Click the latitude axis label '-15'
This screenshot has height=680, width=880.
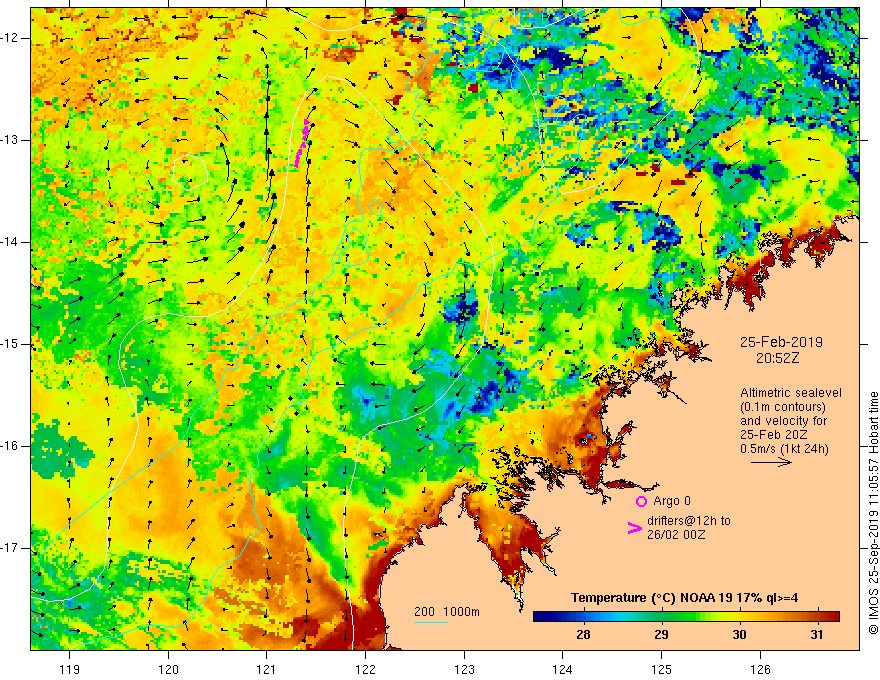(x=10, y=344)
